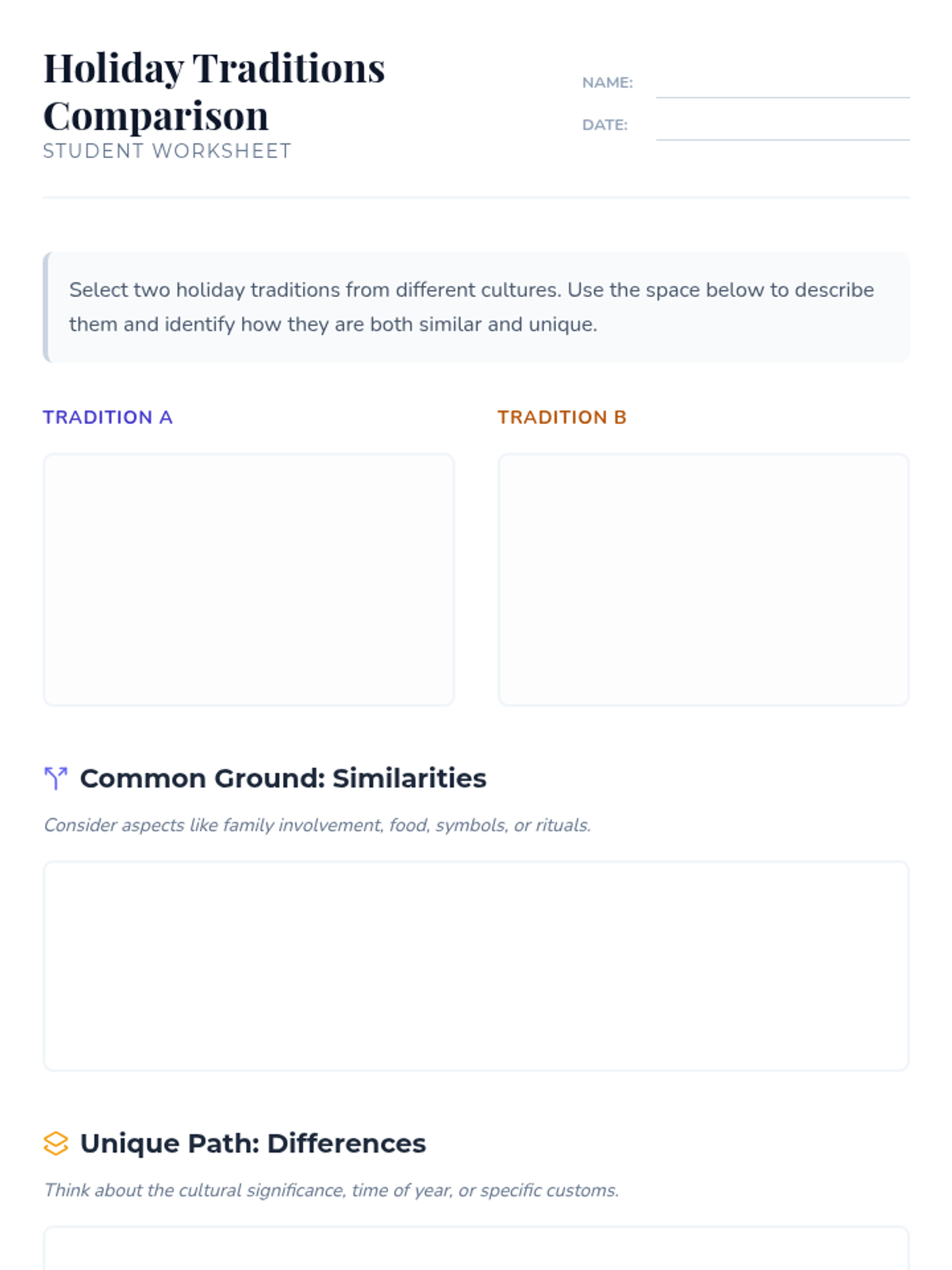Click the Tradition A heading
Viewport: 952px width, 1270px height.
click(108, 418)
